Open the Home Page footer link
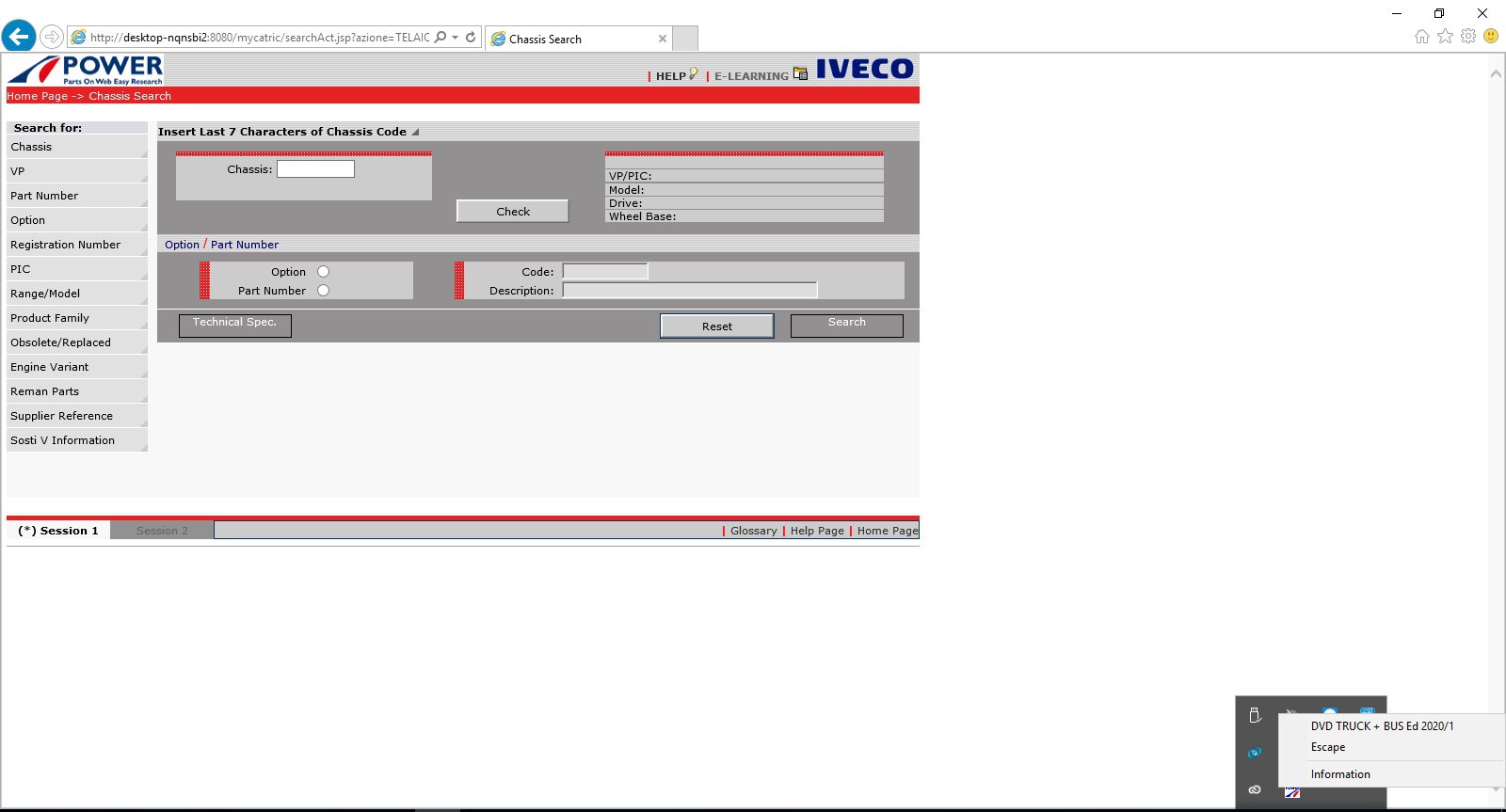The height and width of the screenshot is (812, 1506). pyautogui.click(x=888, y=531)
